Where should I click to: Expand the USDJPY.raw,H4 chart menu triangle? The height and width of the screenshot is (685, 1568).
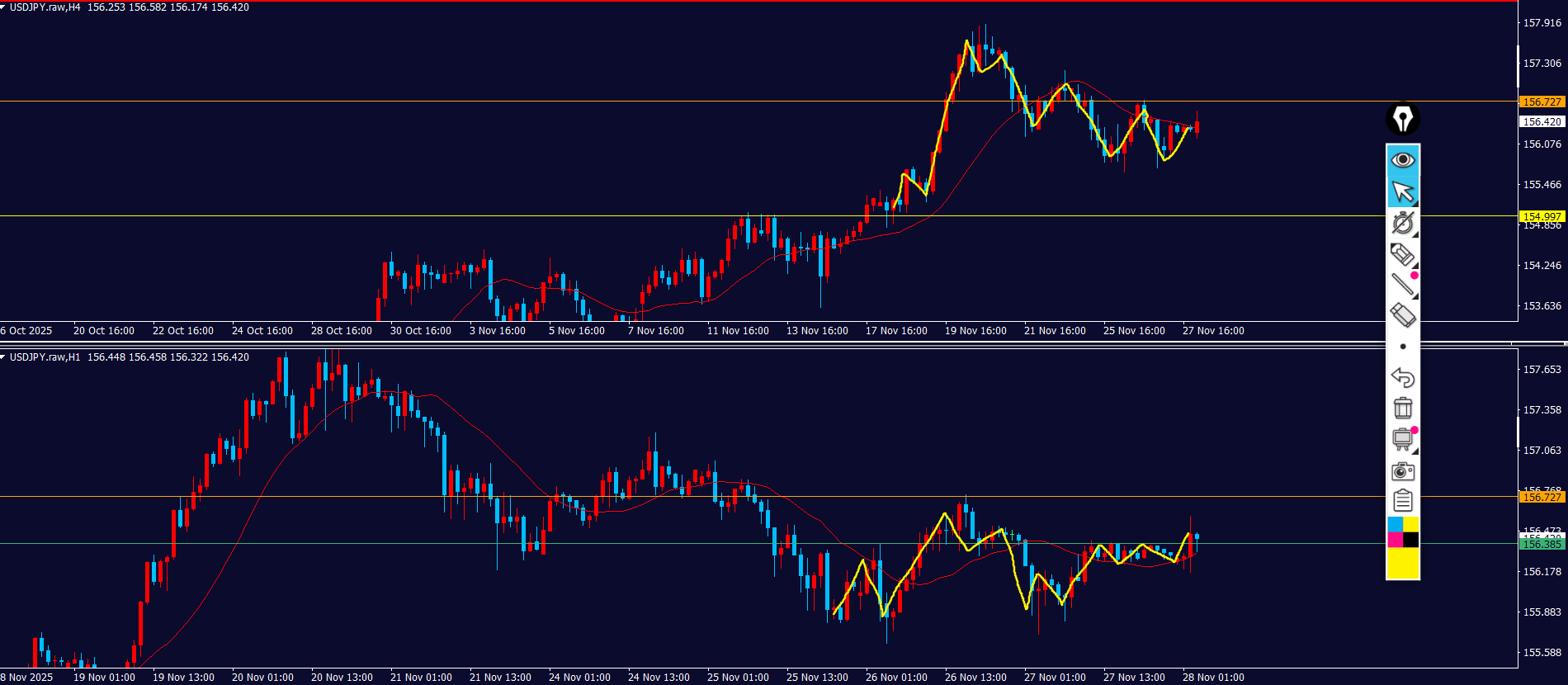[3, 7]
